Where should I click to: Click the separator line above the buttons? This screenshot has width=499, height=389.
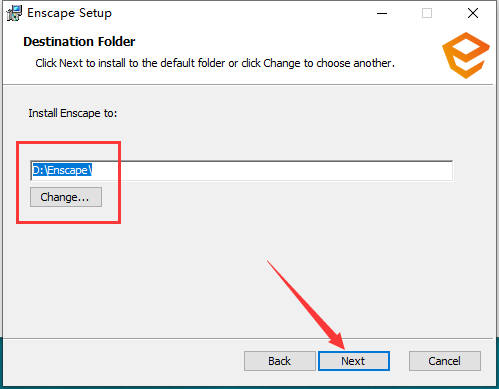(248, 339)
